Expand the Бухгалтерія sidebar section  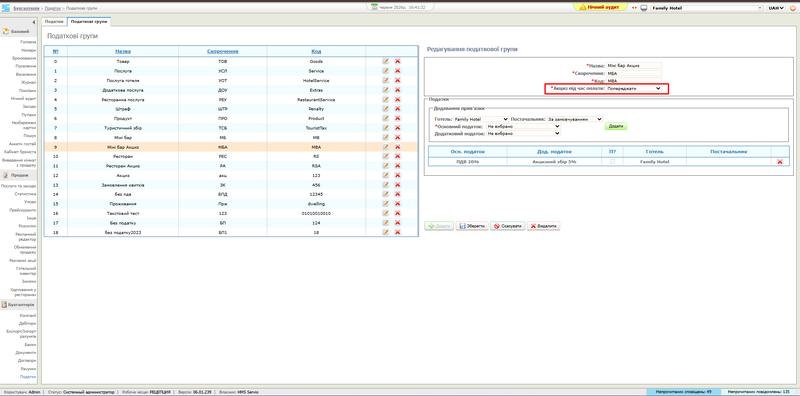pos(18,305)
